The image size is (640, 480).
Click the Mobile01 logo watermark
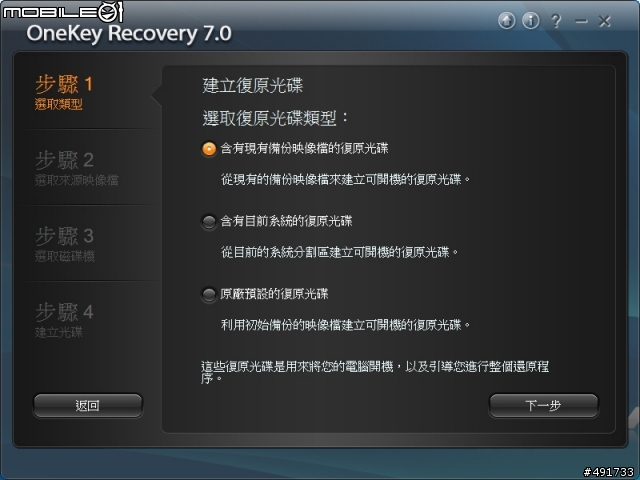coord(63,11)
